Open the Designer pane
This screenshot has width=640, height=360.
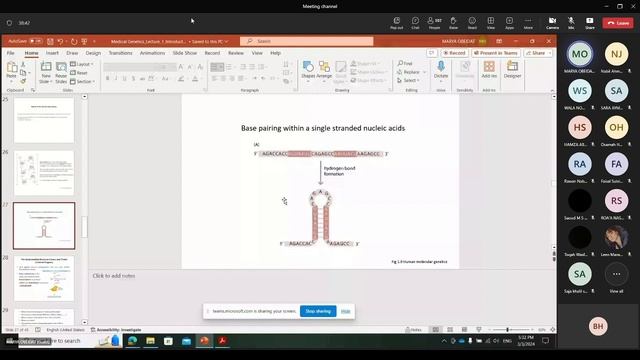(512, 70)
